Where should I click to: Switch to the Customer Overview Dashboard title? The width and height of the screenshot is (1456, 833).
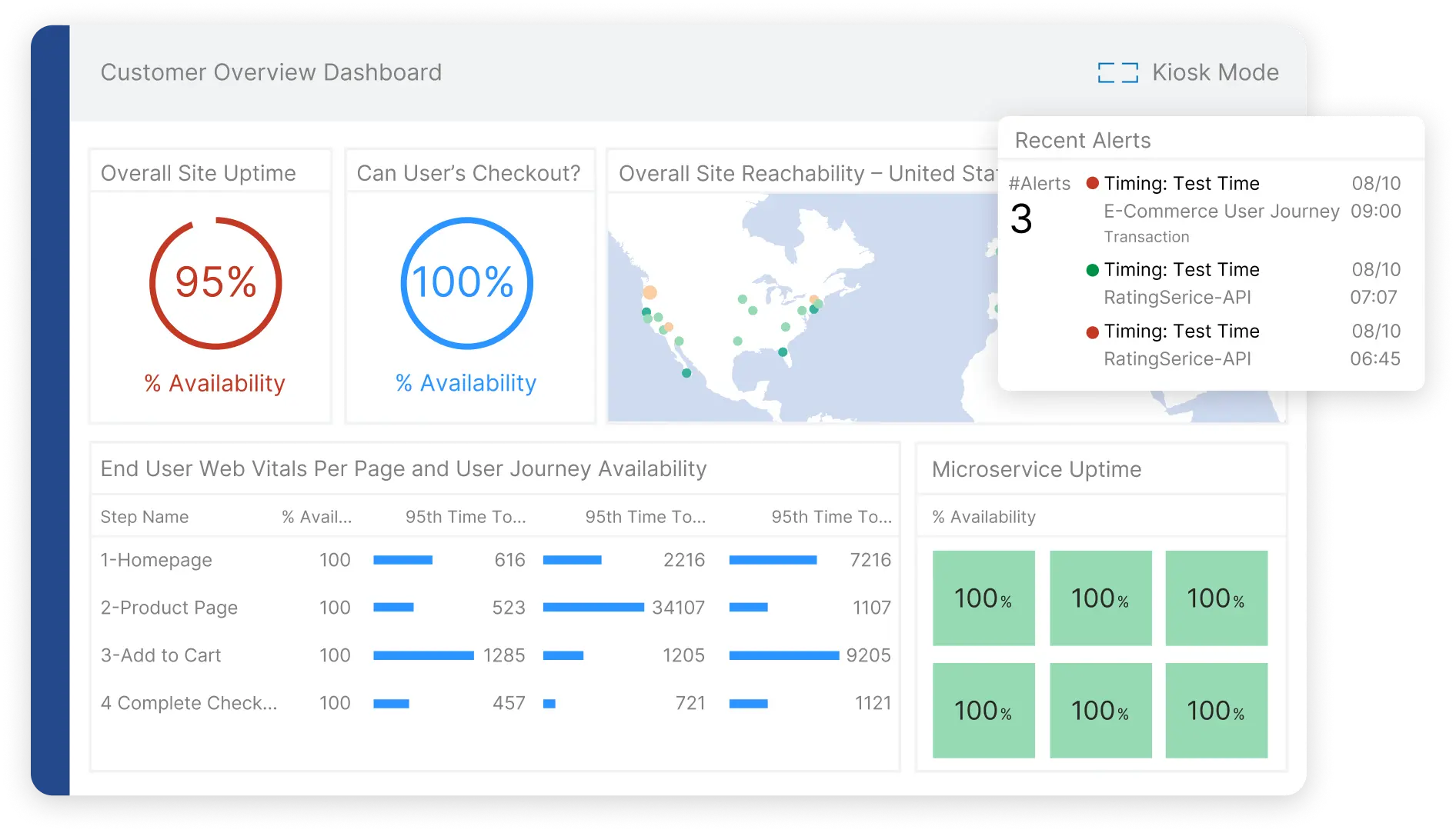tap(271, 72)
